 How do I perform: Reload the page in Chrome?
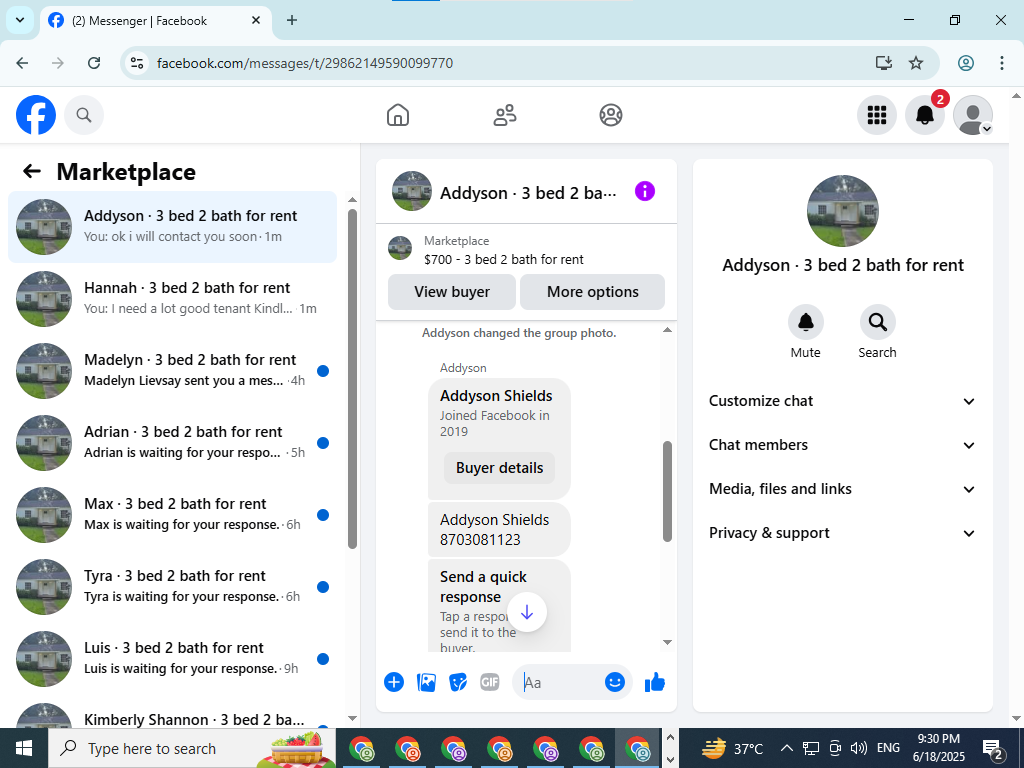click(x=94, y=63)
